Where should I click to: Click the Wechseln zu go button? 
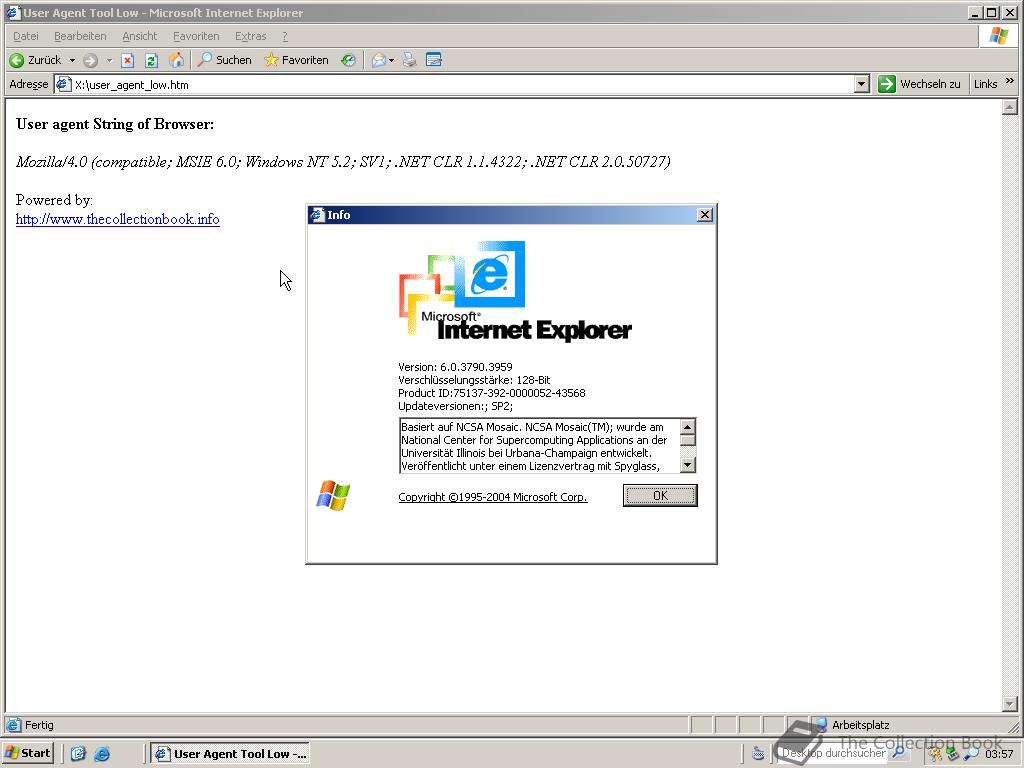coord(920,84)
